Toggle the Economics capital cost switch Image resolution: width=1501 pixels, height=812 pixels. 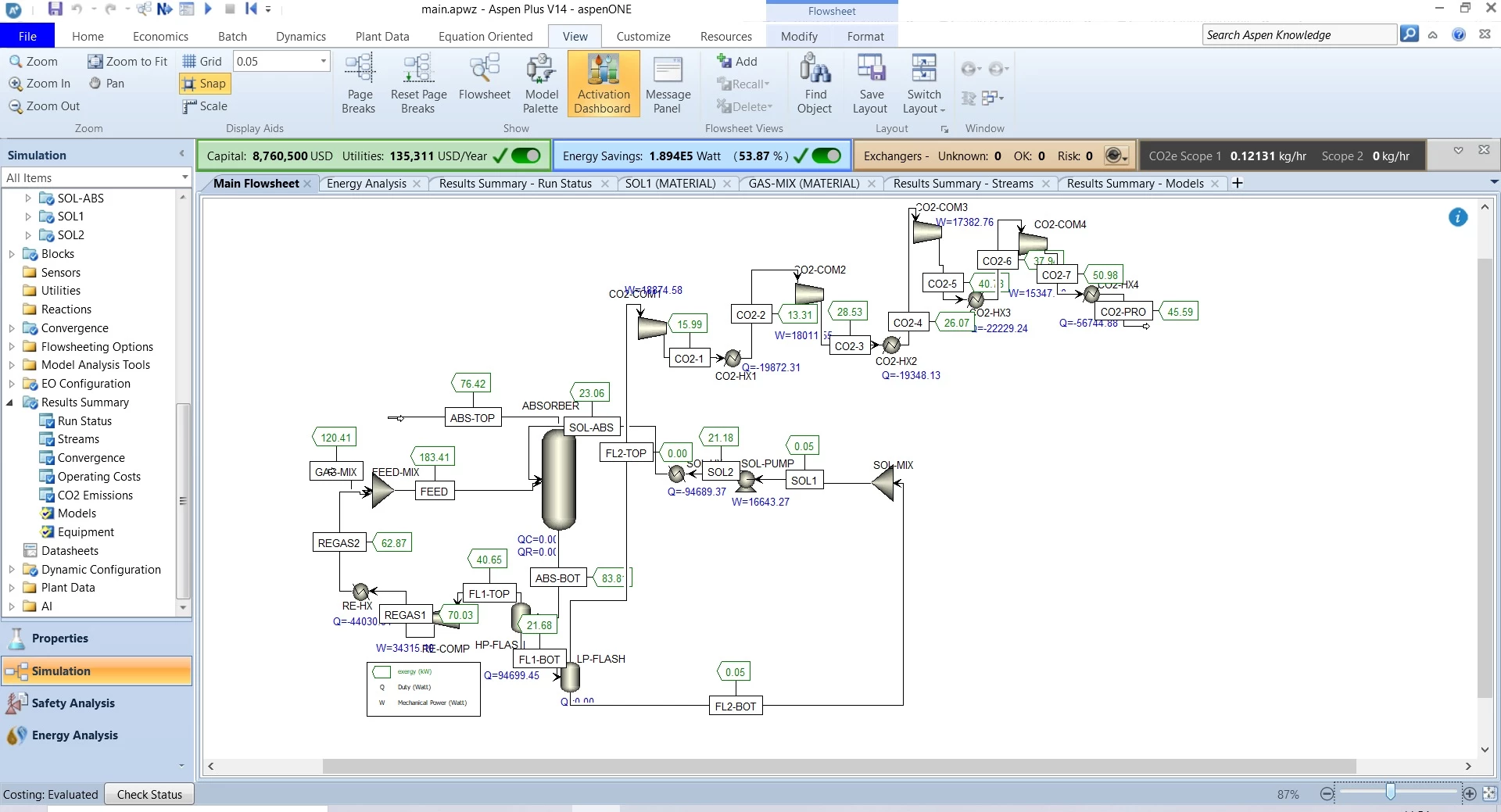(x=526, y=156)
